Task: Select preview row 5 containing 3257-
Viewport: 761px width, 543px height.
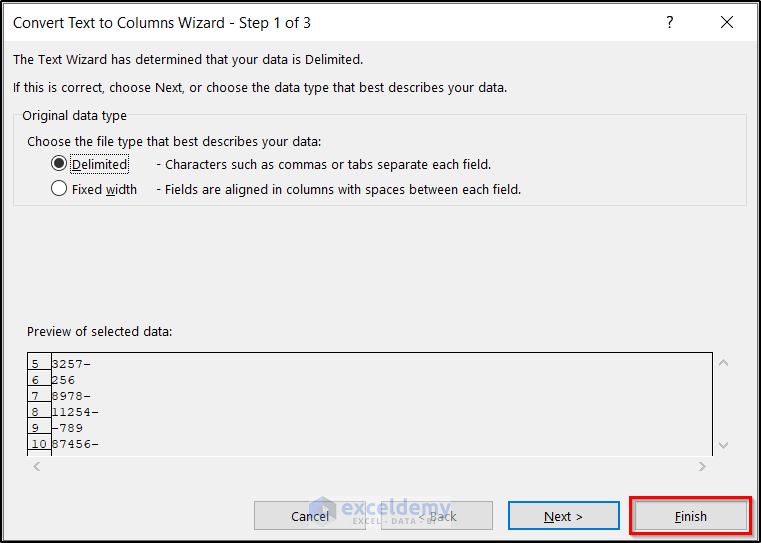Action: coord(75,364)
